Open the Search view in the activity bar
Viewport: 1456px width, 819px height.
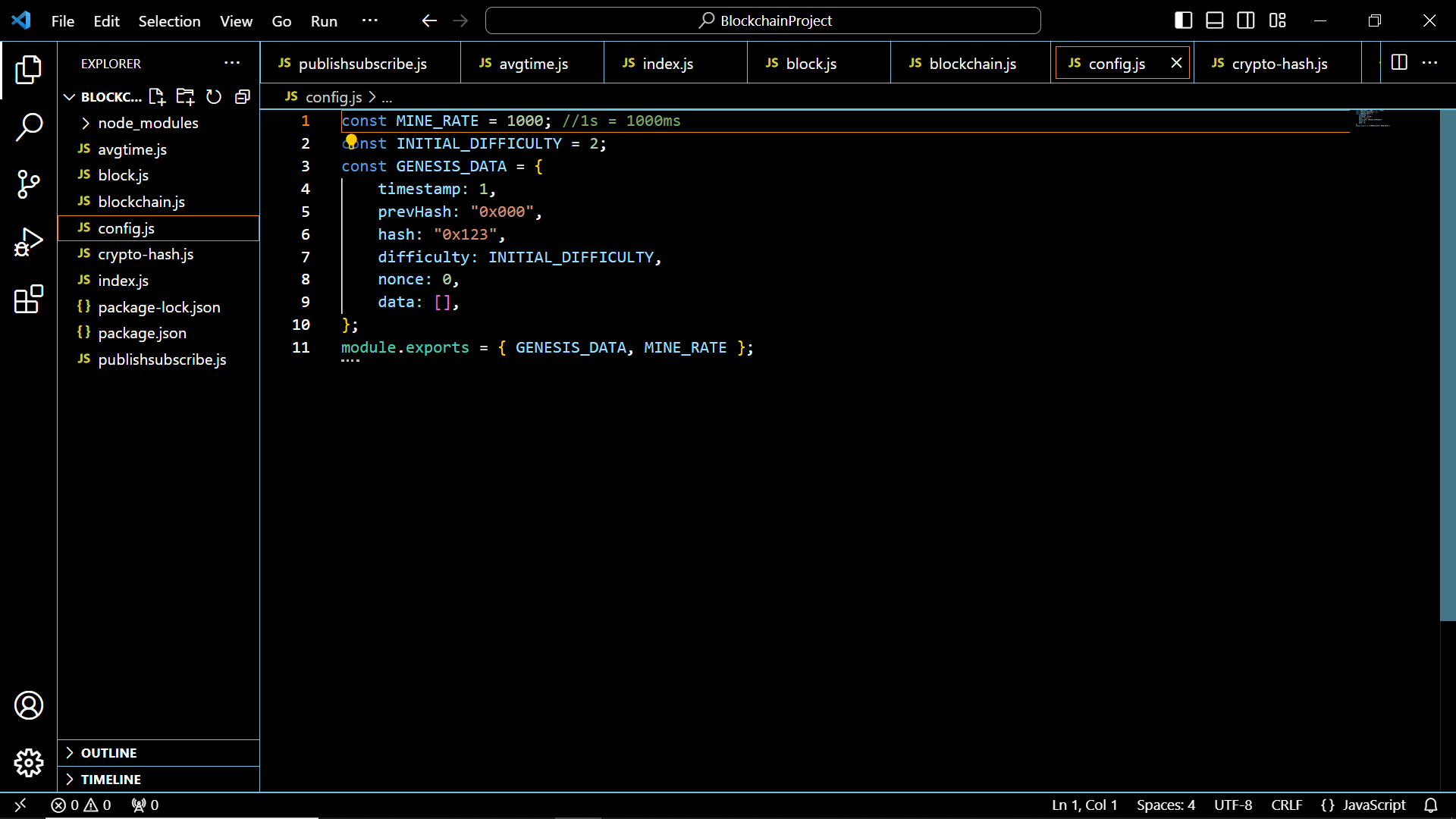coord(29,127)
